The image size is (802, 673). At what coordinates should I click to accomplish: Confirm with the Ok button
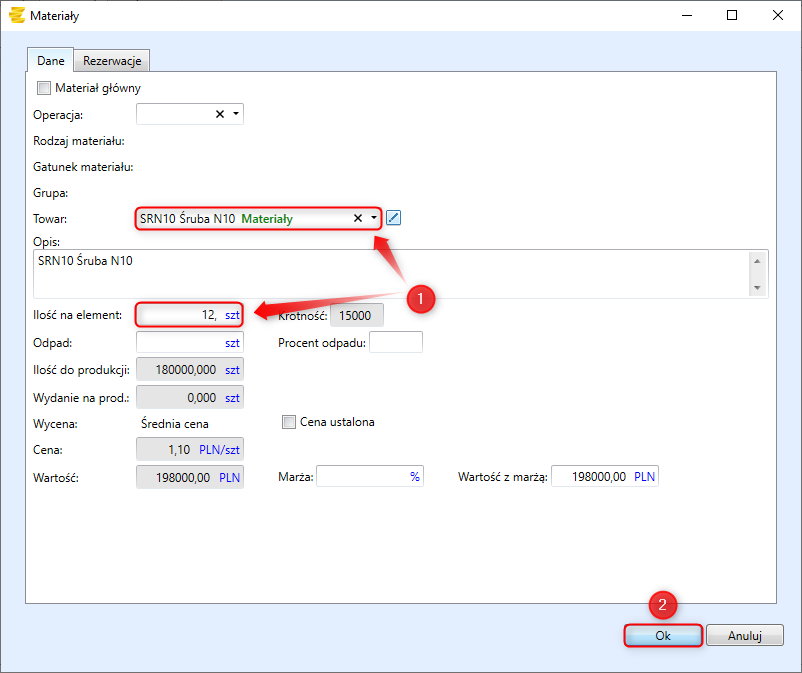coord(662,635)
